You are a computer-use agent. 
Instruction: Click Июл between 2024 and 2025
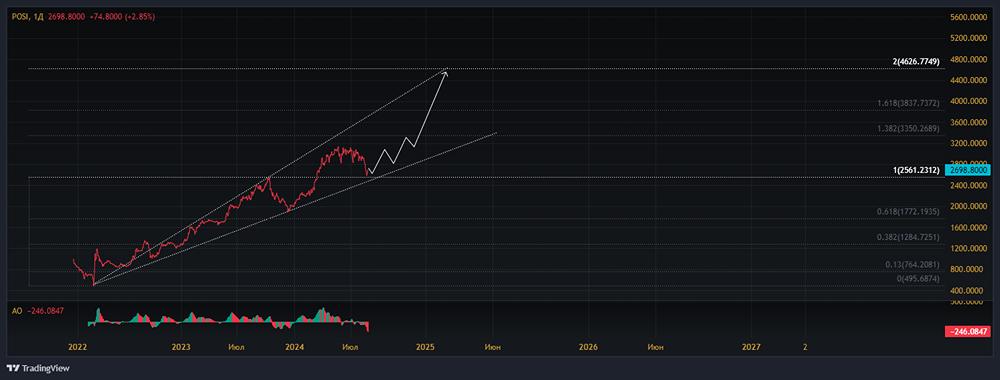[349, 347]
